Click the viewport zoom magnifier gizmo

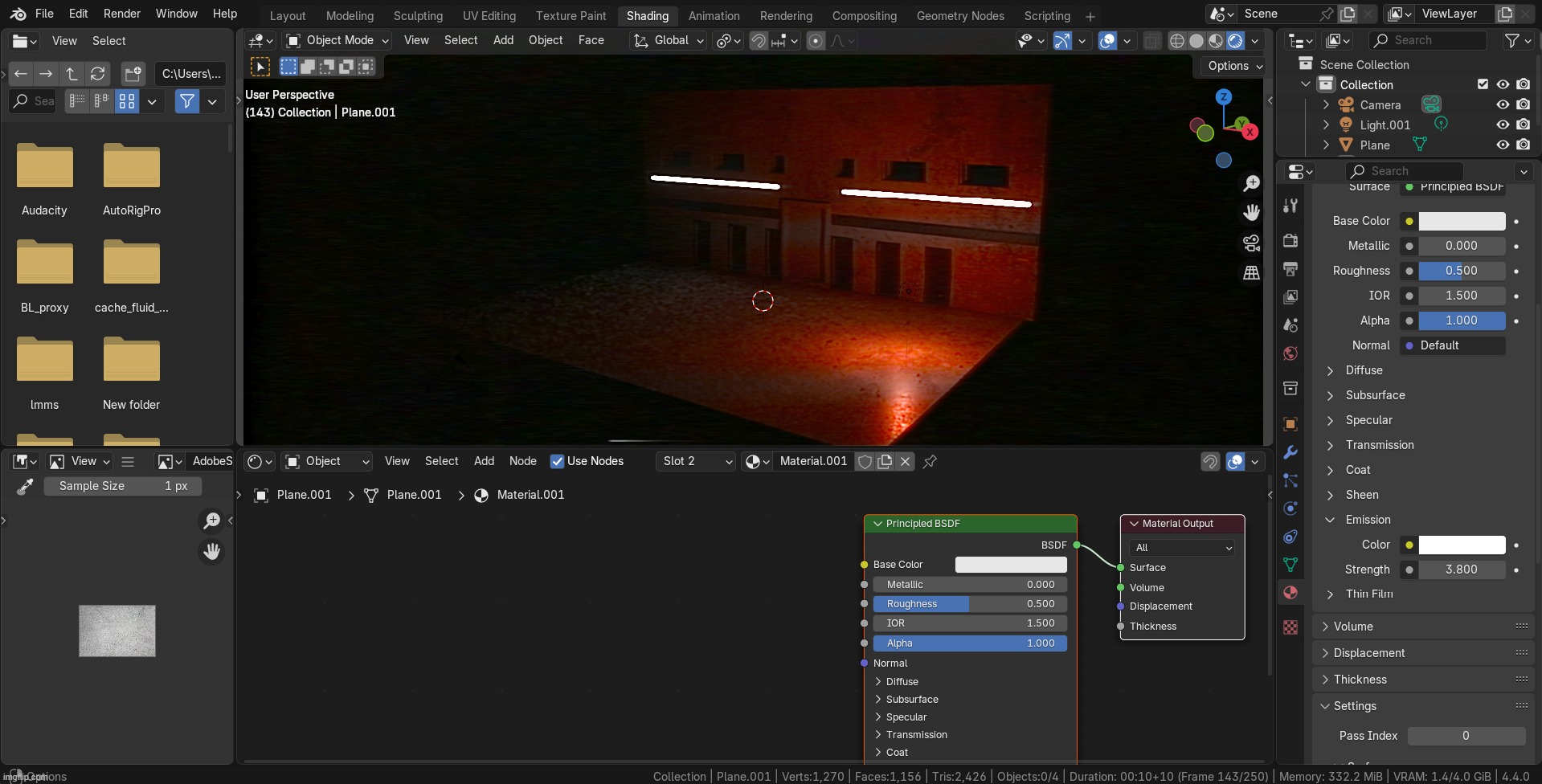click(1251, 184)
